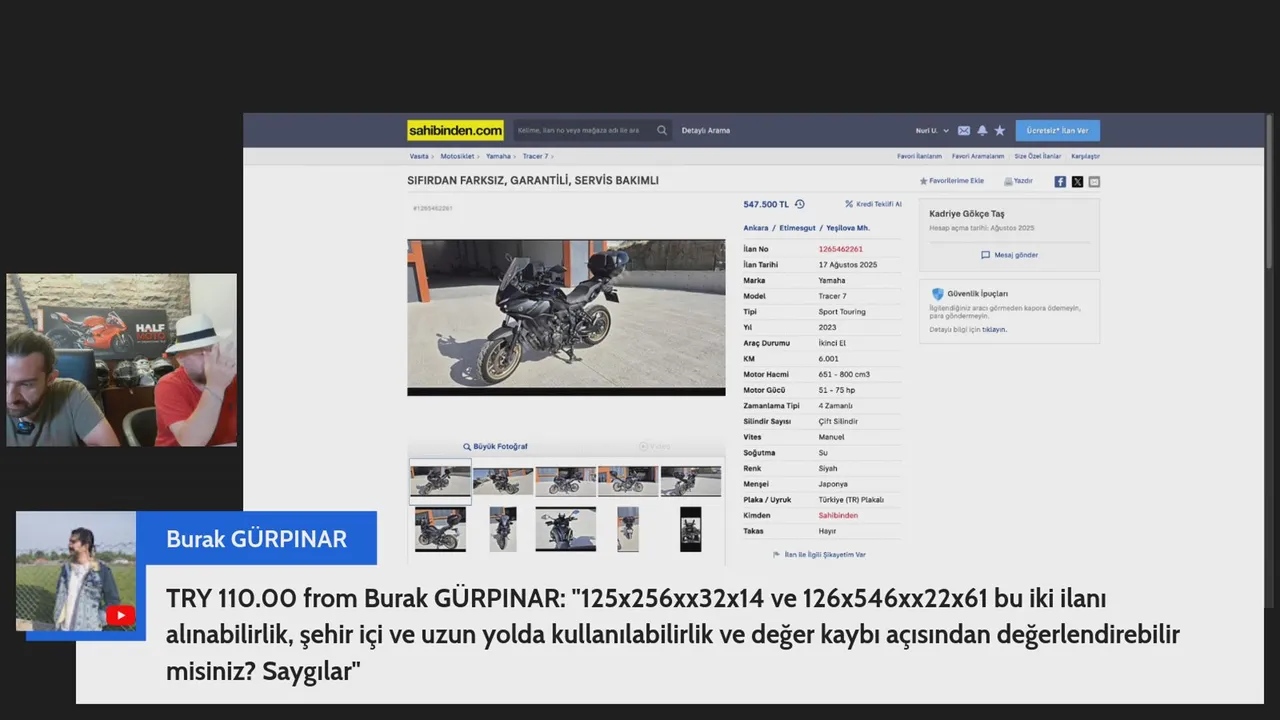The width and height of the screenshot is (1280, 720).
Task: Click the 547.500 TL price
Action: click(766, 204)
